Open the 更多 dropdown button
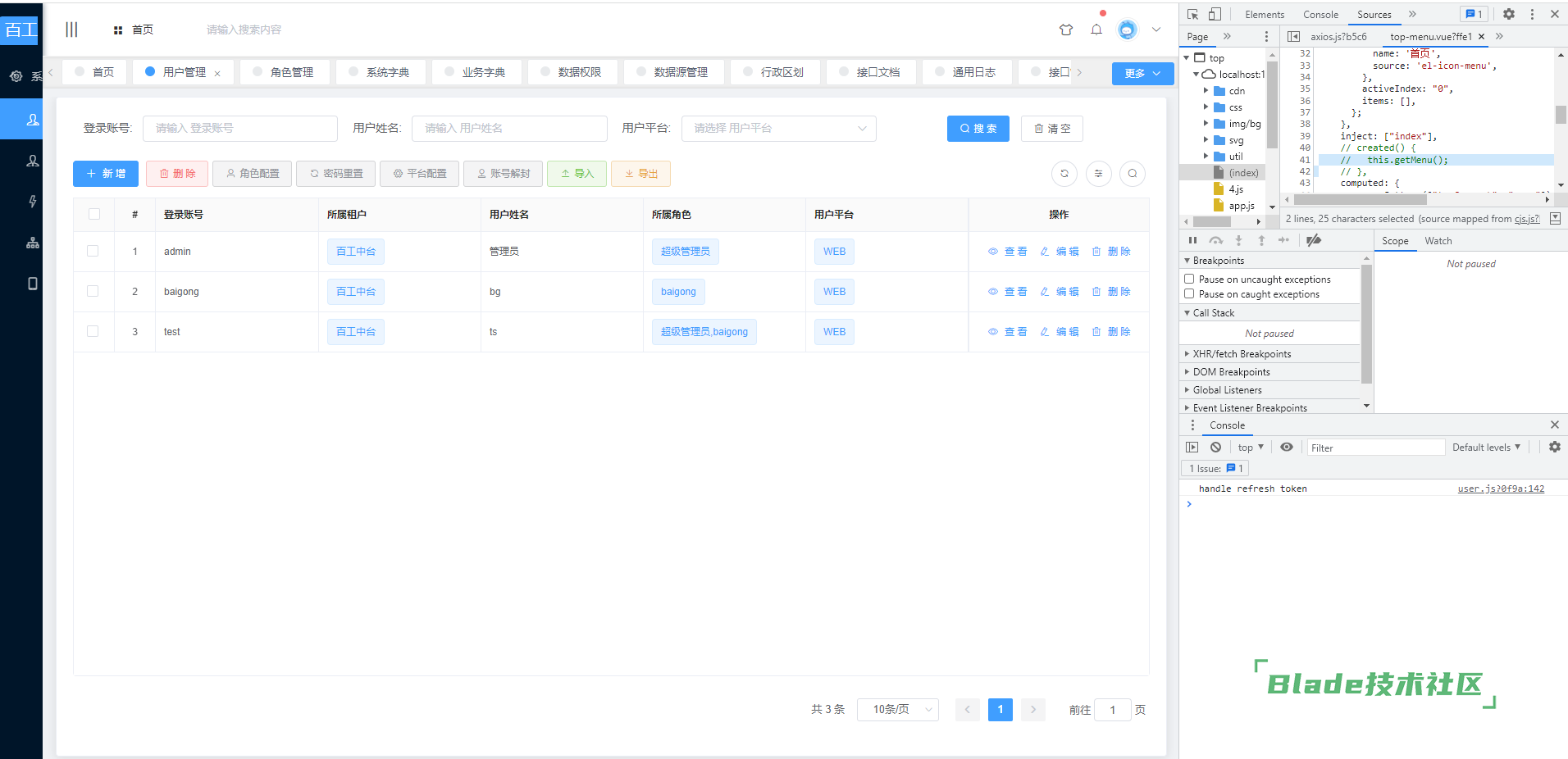The width and height of the screenshot is (1568, 759). tap(1142, 73)
